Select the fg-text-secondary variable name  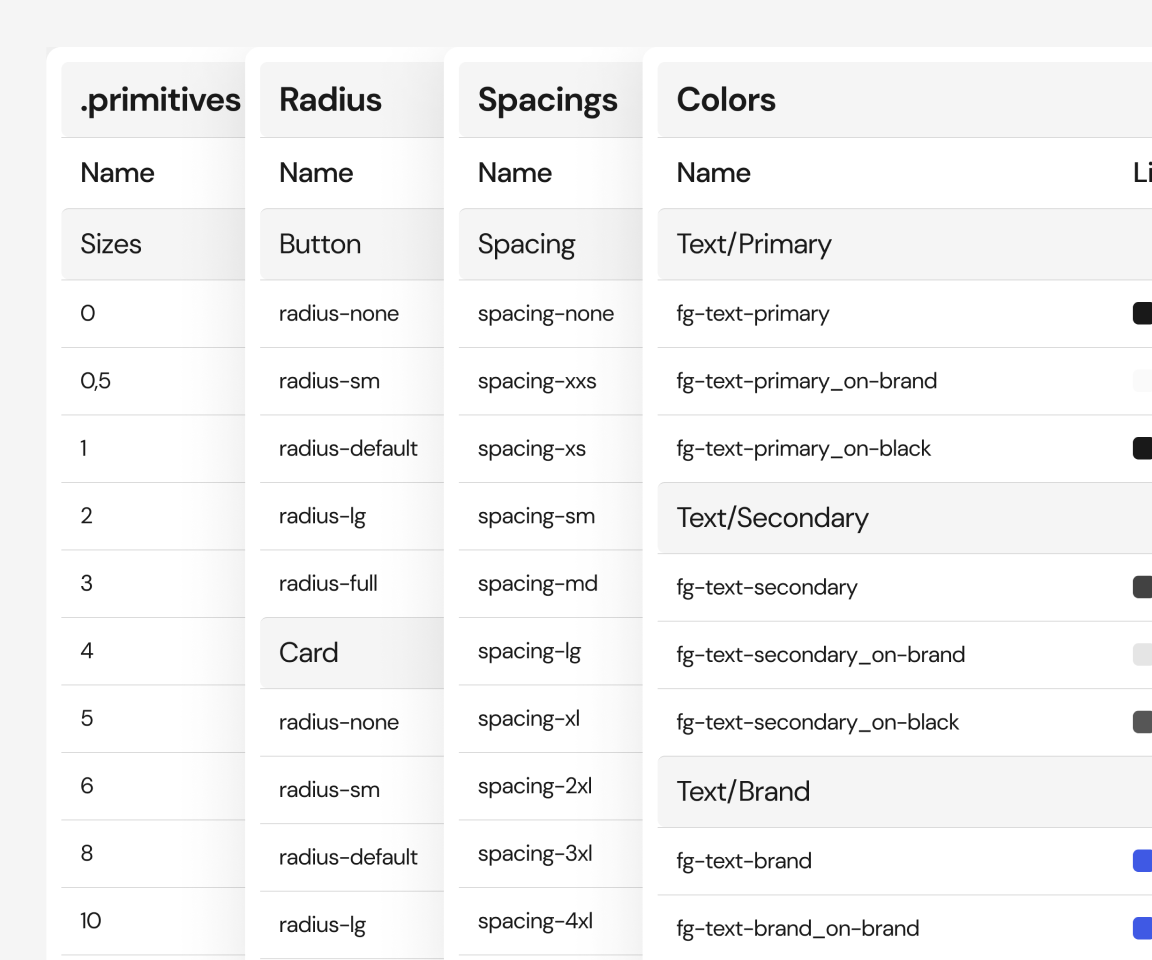click(767, 588)
